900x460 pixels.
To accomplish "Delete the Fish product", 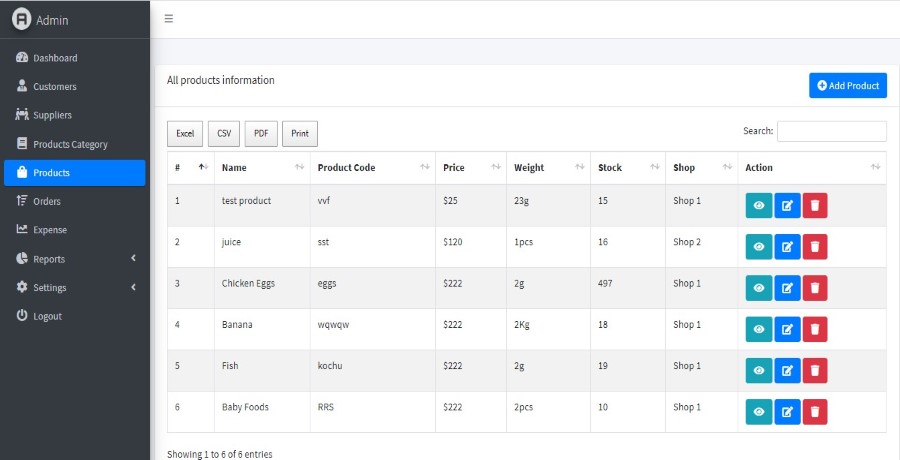I will click(815, 371).
